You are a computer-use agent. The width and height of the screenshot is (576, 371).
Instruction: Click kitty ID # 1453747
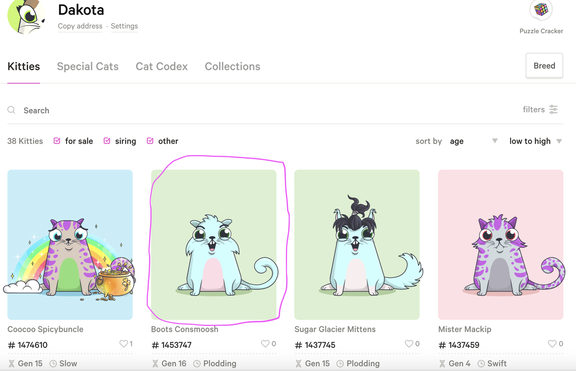coord(172,345)
